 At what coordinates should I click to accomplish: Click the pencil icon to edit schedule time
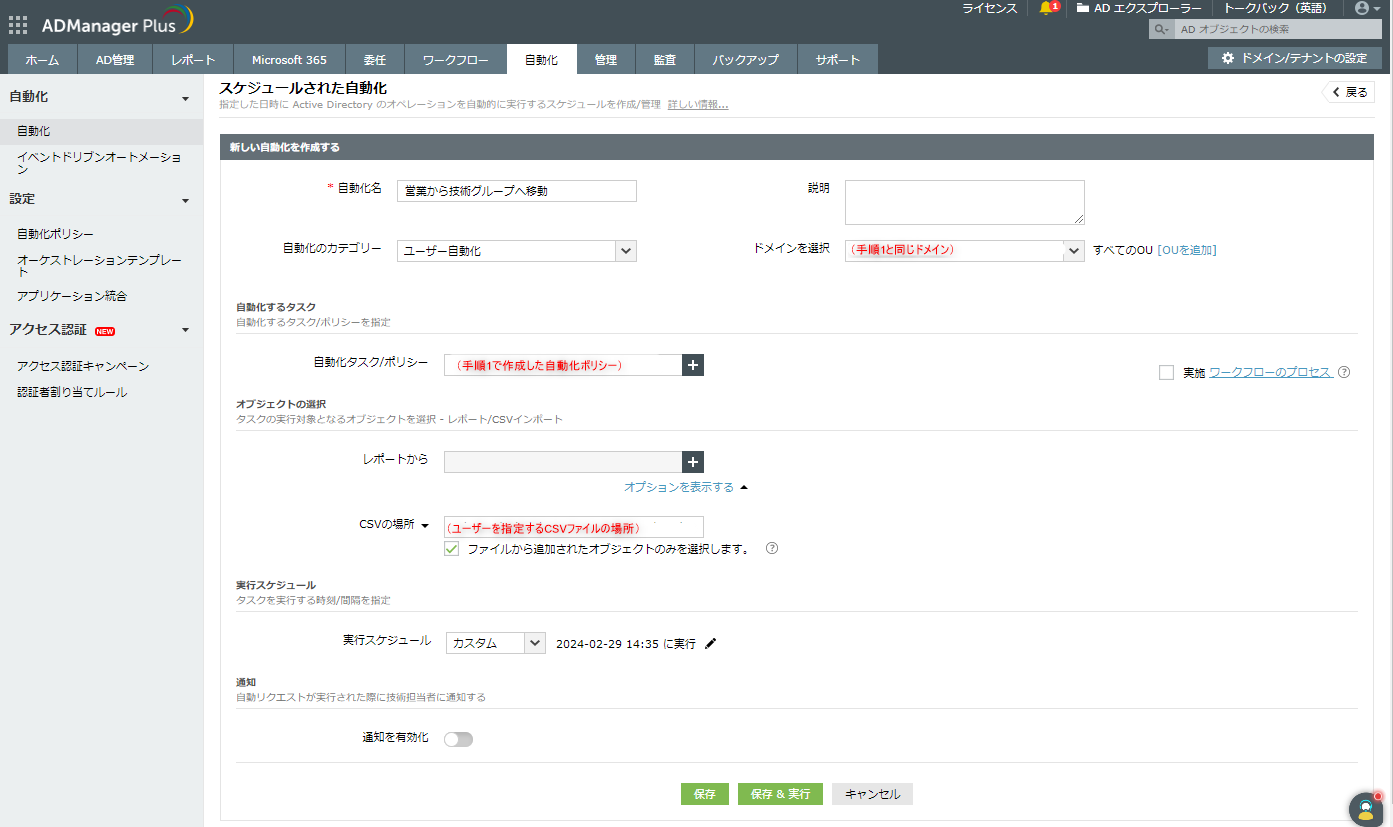pyautogui.click(x=711, y=643)
